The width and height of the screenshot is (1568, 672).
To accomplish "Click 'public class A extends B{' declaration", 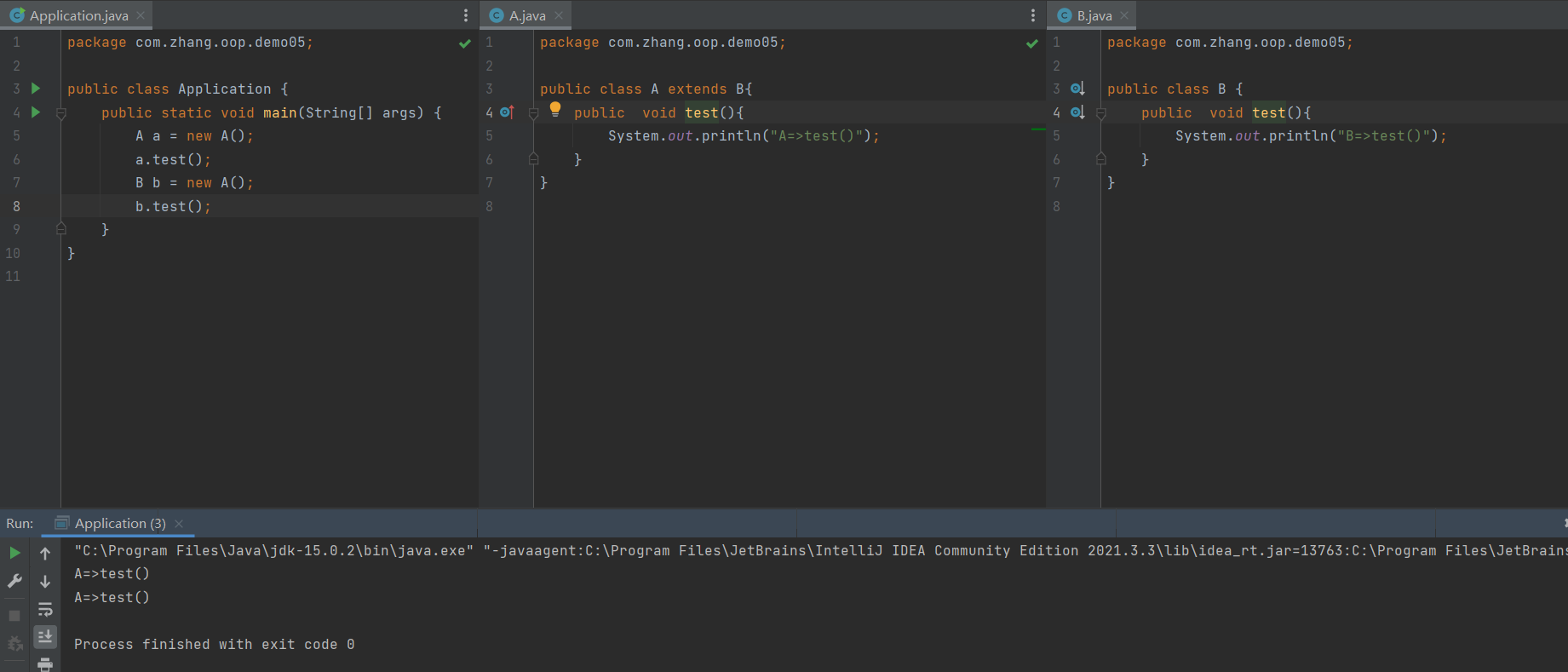I will 646,89.
